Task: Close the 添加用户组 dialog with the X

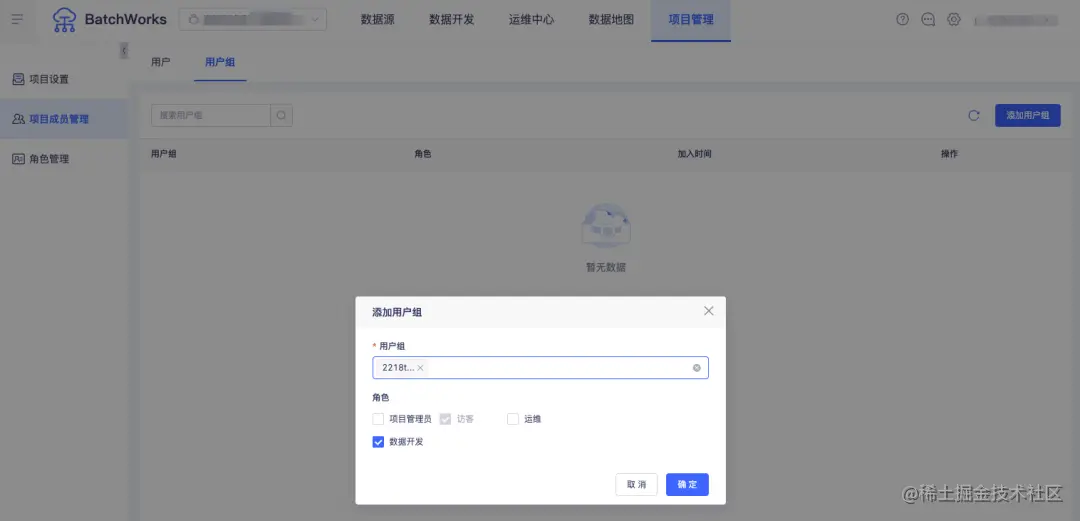Action: tap(708, 311)
